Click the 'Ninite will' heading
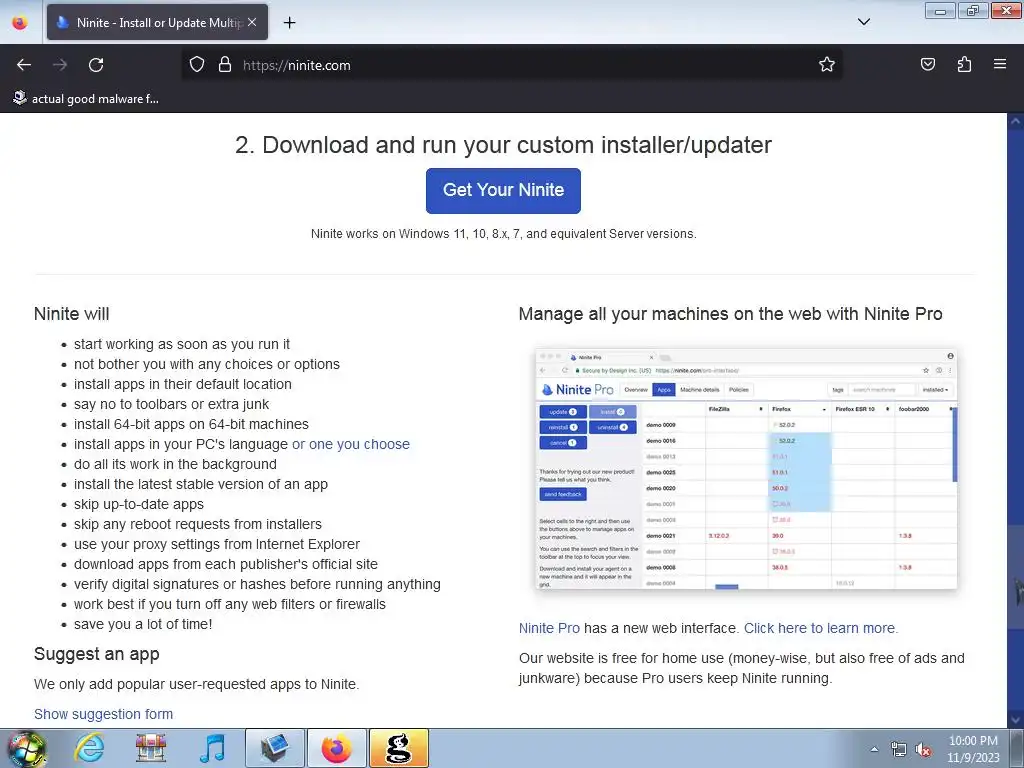 click(x=72, y=314)
